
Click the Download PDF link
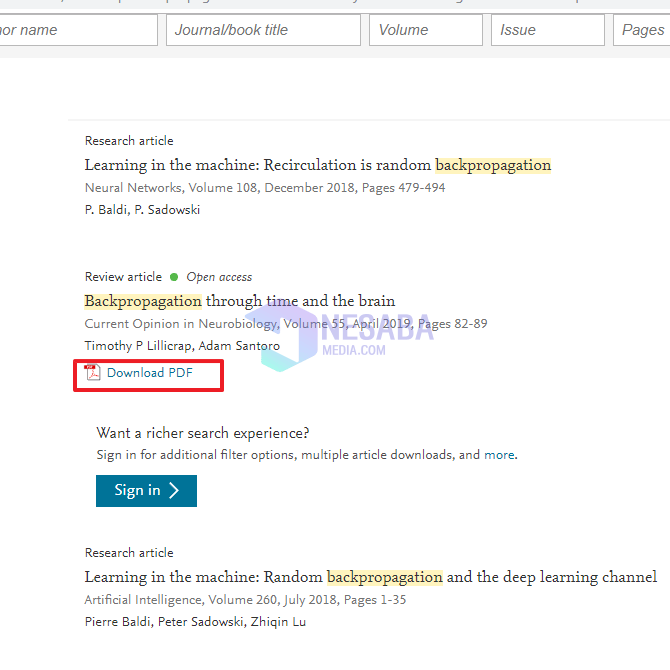click(x=150, y=373)
